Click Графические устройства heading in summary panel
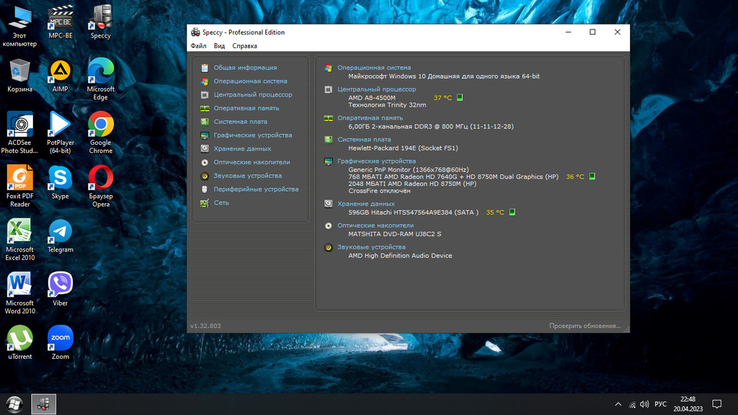Viewport: 738px width, 415px height. click(377, 161)
